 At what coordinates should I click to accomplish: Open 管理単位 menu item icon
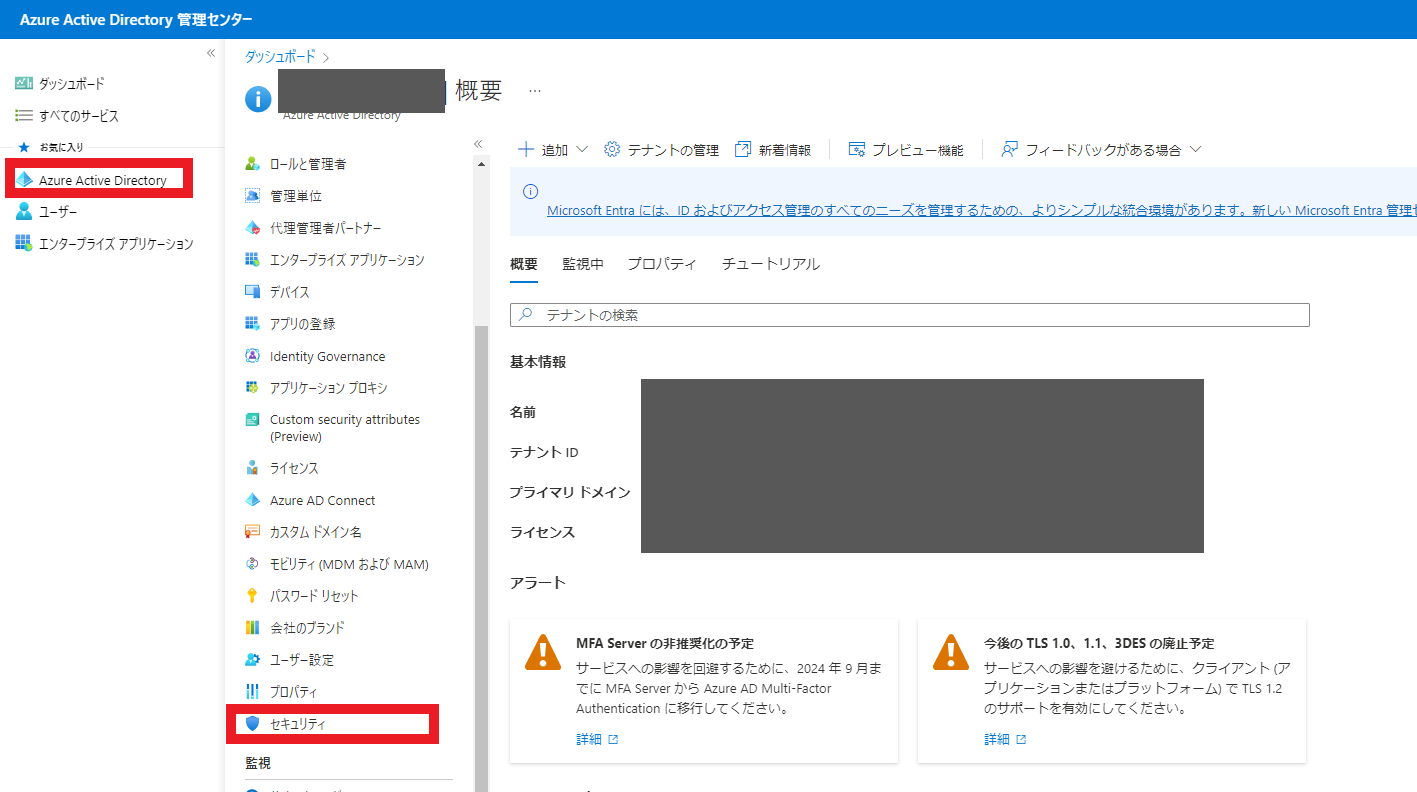click(252, 196)
